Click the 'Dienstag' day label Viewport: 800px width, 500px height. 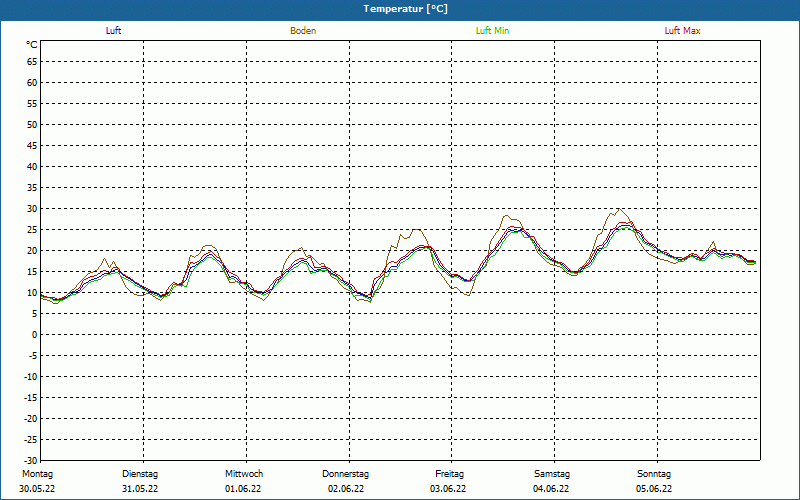coord(140,474)
